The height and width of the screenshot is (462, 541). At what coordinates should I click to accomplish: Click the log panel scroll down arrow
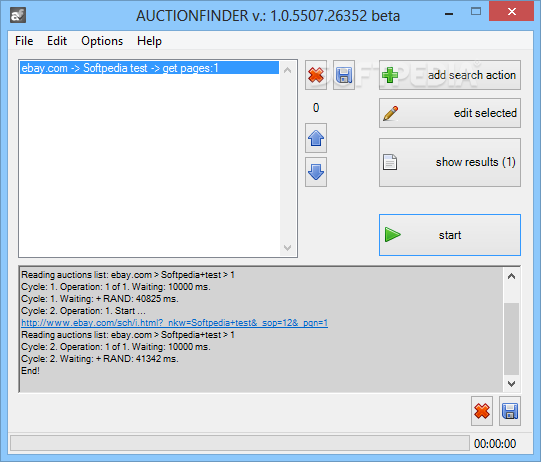(511, 383)
